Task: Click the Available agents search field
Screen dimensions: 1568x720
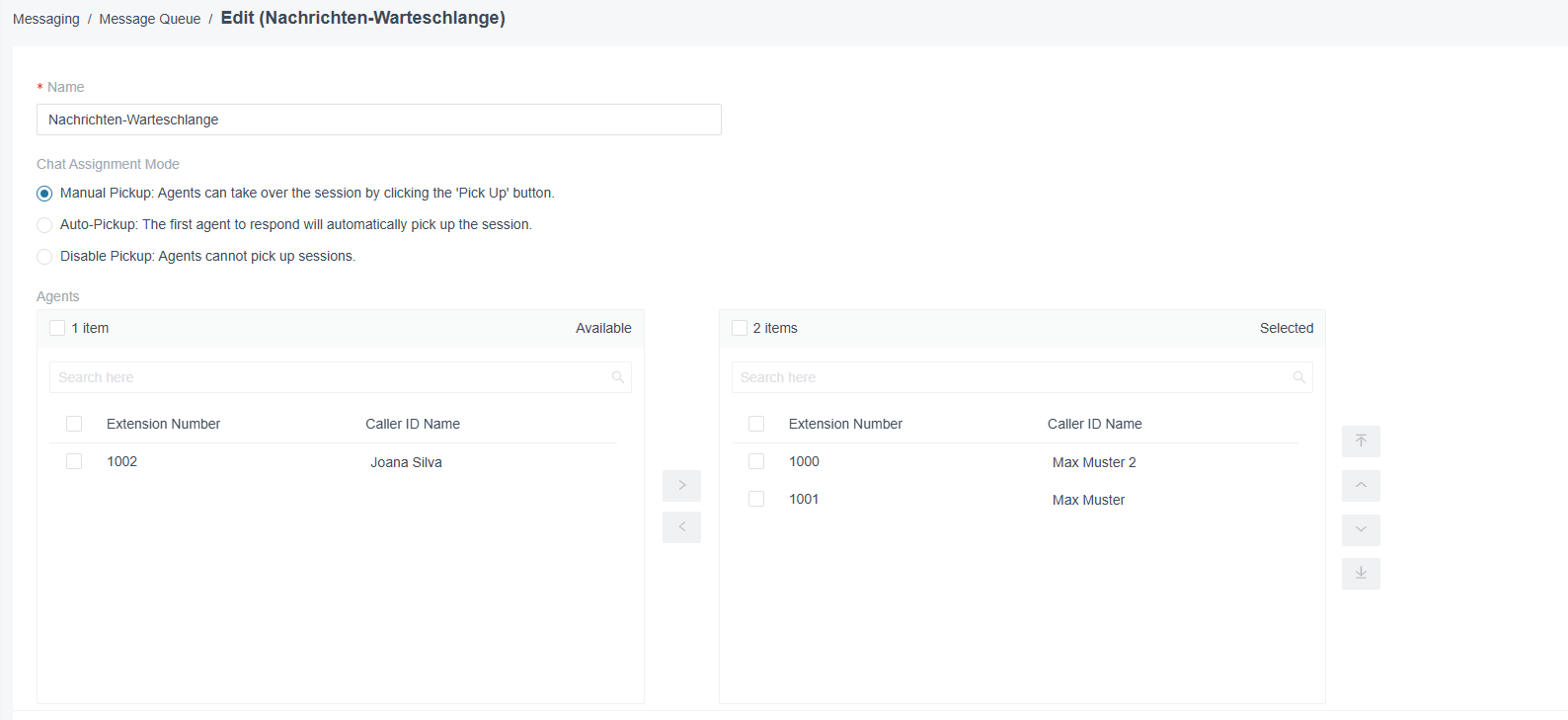Action: [341, 377]
